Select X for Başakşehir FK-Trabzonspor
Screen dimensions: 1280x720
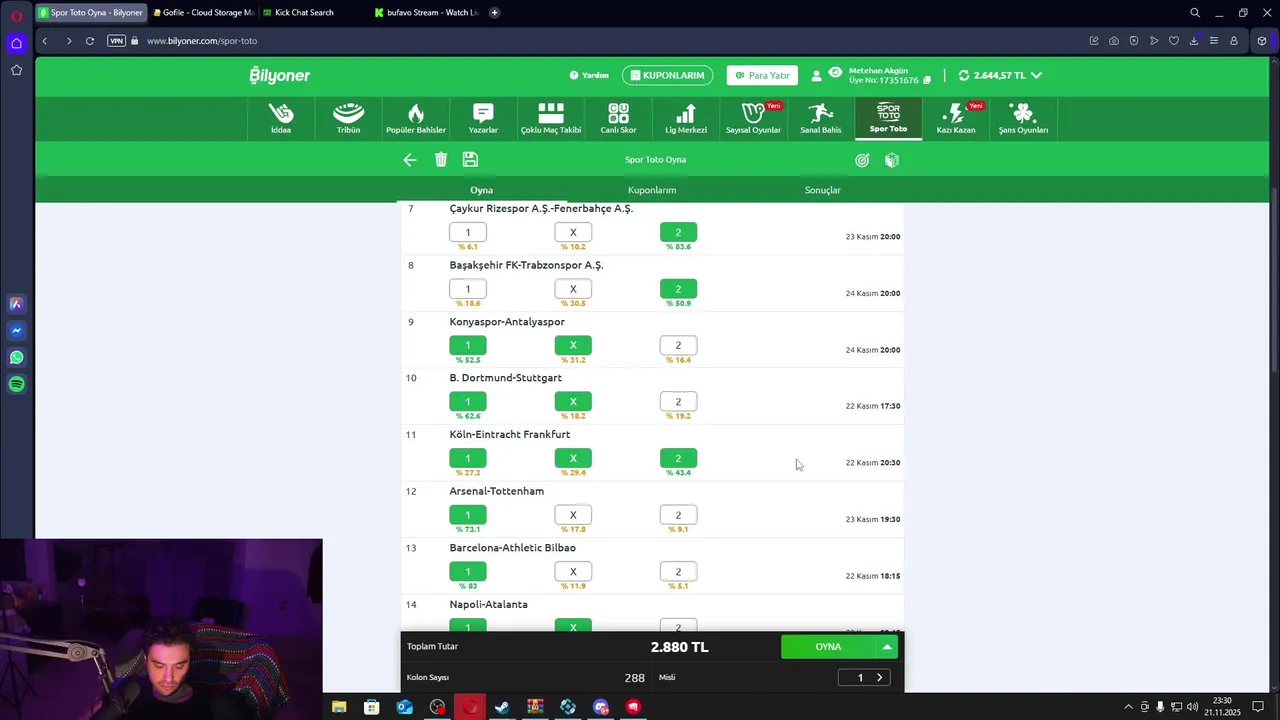click(573, 289)
